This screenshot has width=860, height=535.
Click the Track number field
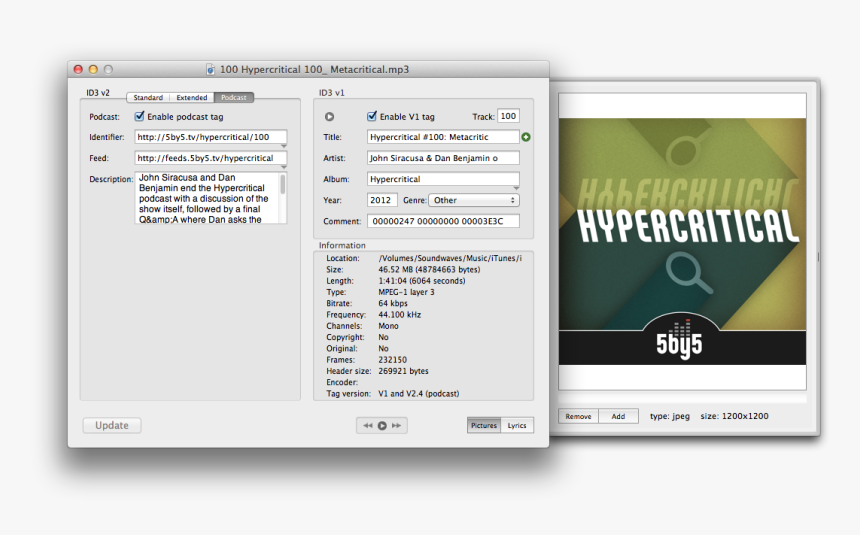pos(508,116)
